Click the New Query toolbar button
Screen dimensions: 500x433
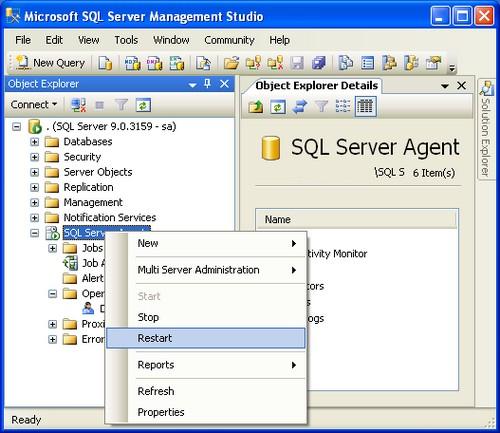pyautogui.click(x=51, y=63)
